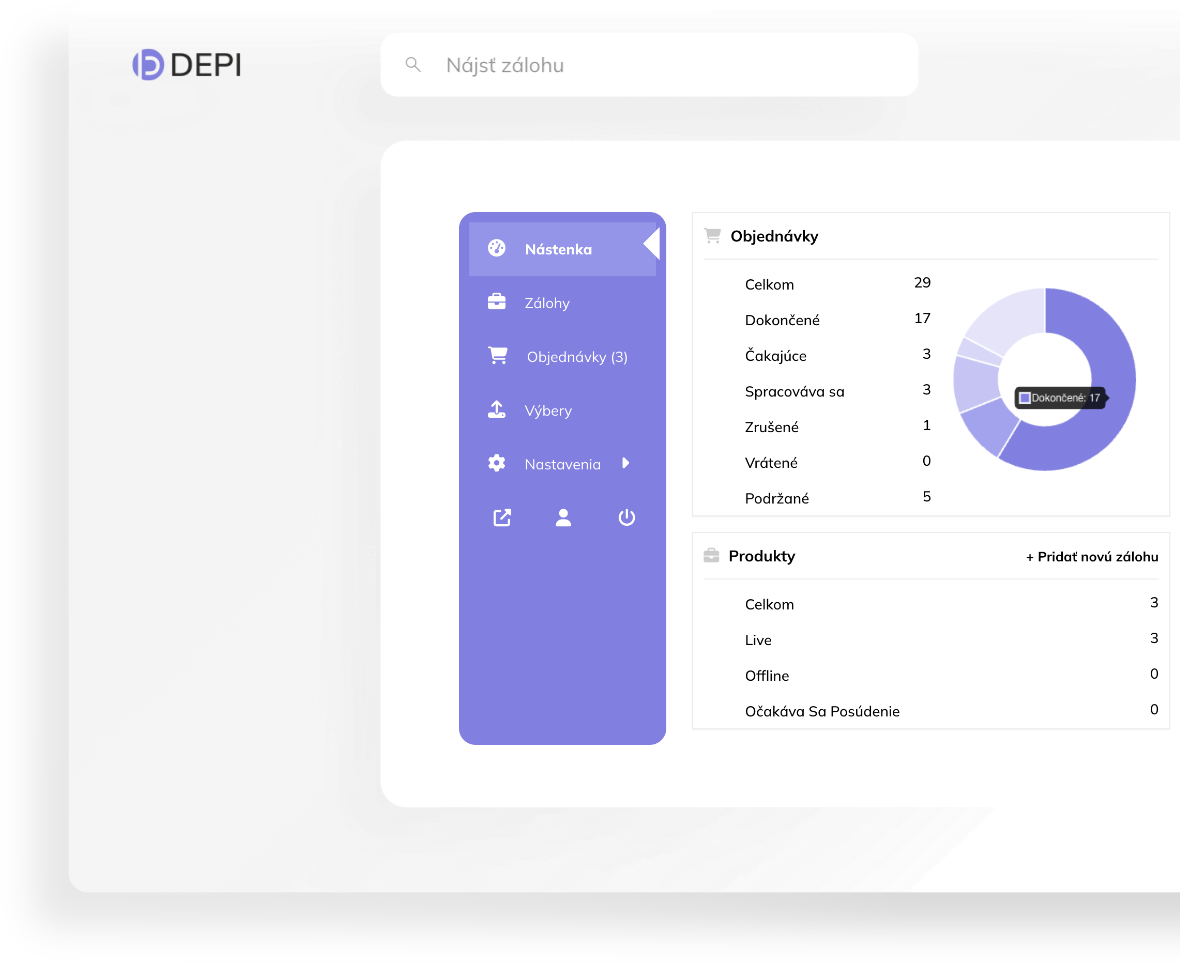Image resolution: width=1180 pixels, height=964 pixels.
Task: Open the Zálohy menu item
Action: (x=562, y=303)
